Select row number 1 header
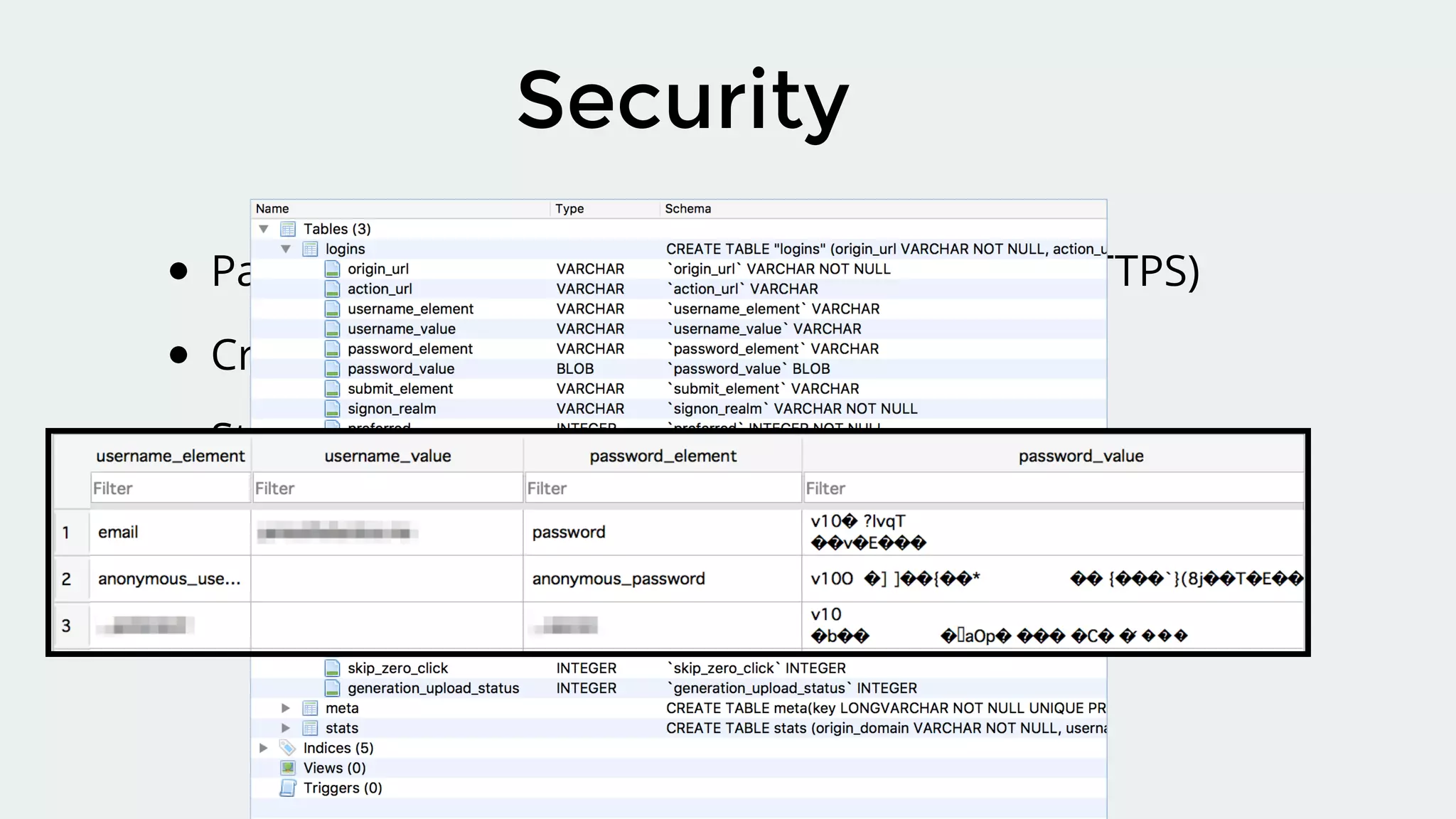 (x=72, y=532)
